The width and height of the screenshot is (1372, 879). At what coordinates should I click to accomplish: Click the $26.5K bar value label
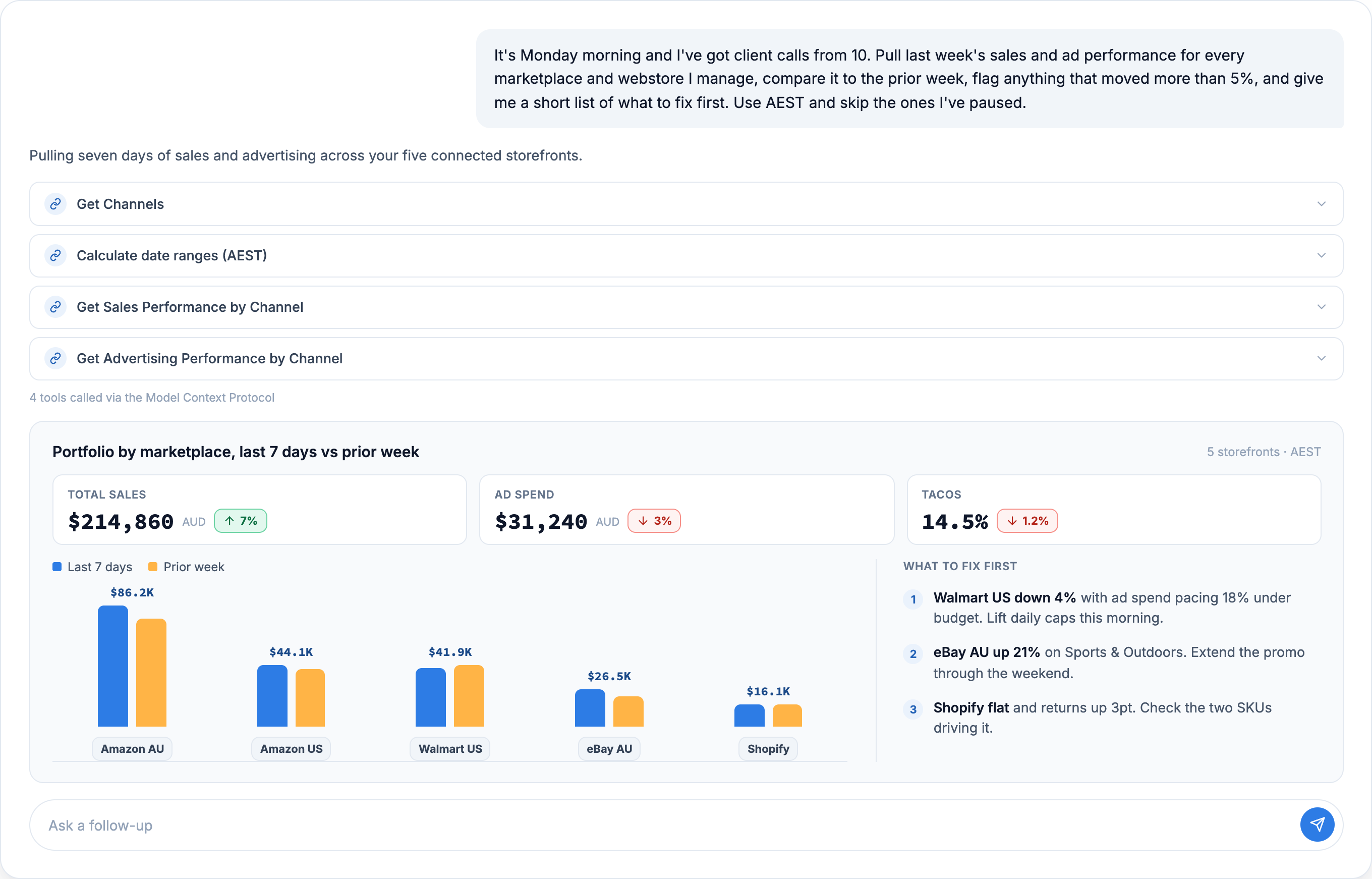tap(609, 676)
